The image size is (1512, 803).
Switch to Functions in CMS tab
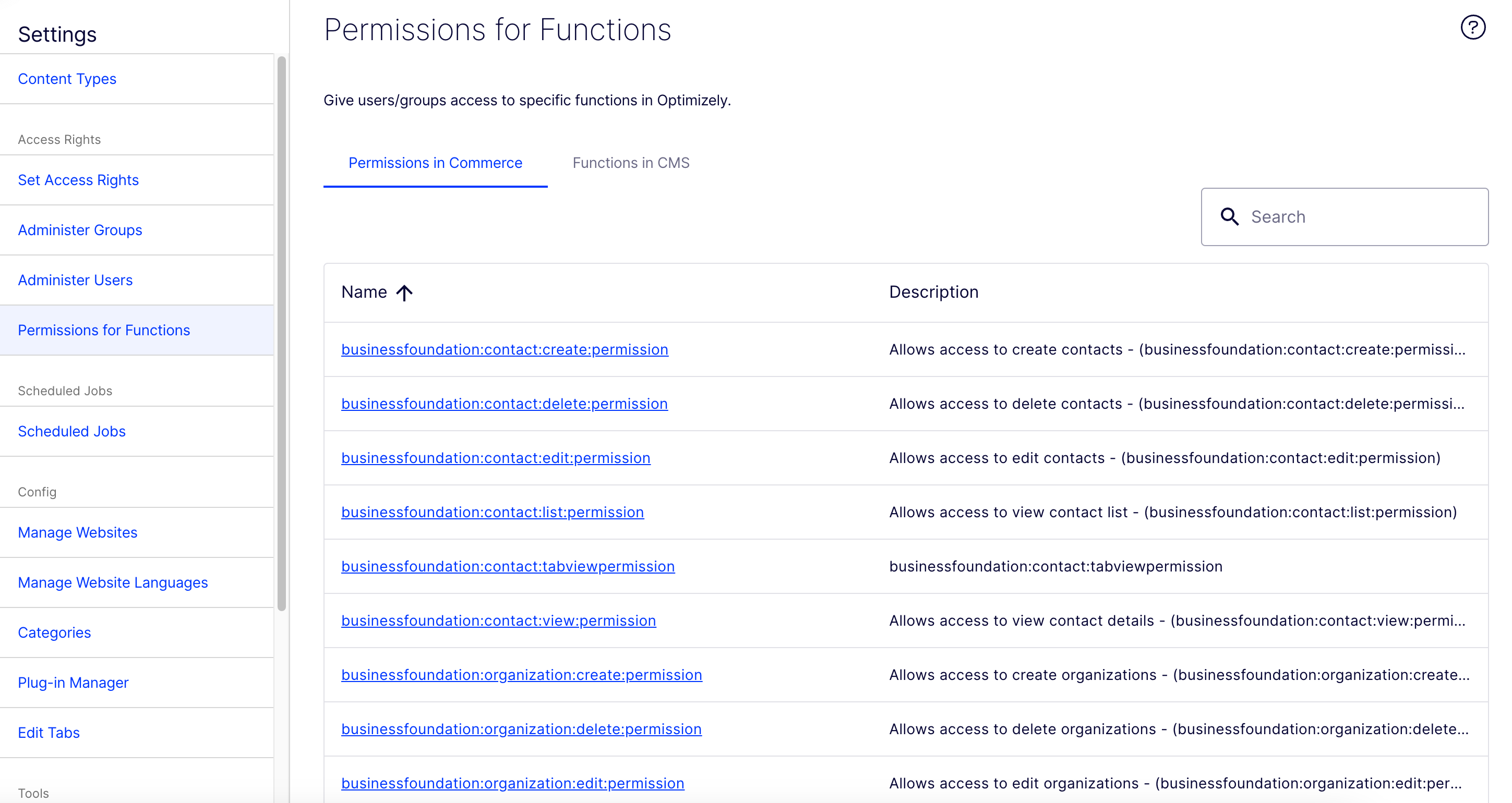tap(630, 163)
